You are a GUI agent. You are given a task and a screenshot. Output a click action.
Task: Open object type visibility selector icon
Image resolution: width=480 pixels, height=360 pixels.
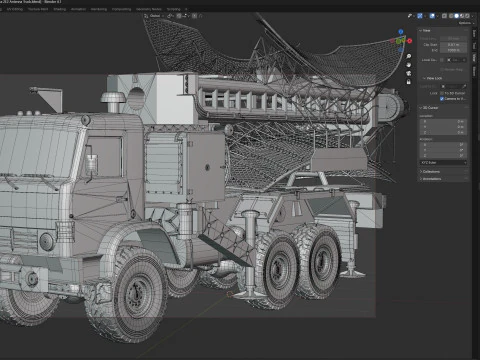pos(409,16)
